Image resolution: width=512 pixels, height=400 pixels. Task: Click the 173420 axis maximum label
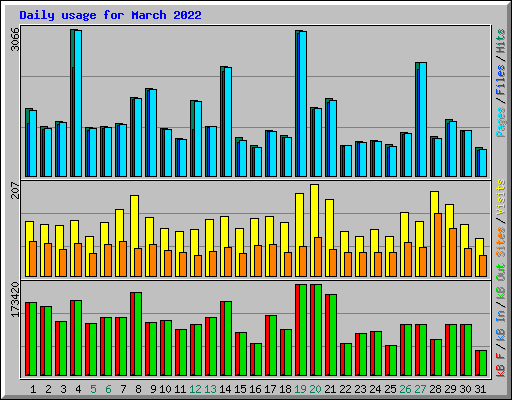click(x=15, y=300)
